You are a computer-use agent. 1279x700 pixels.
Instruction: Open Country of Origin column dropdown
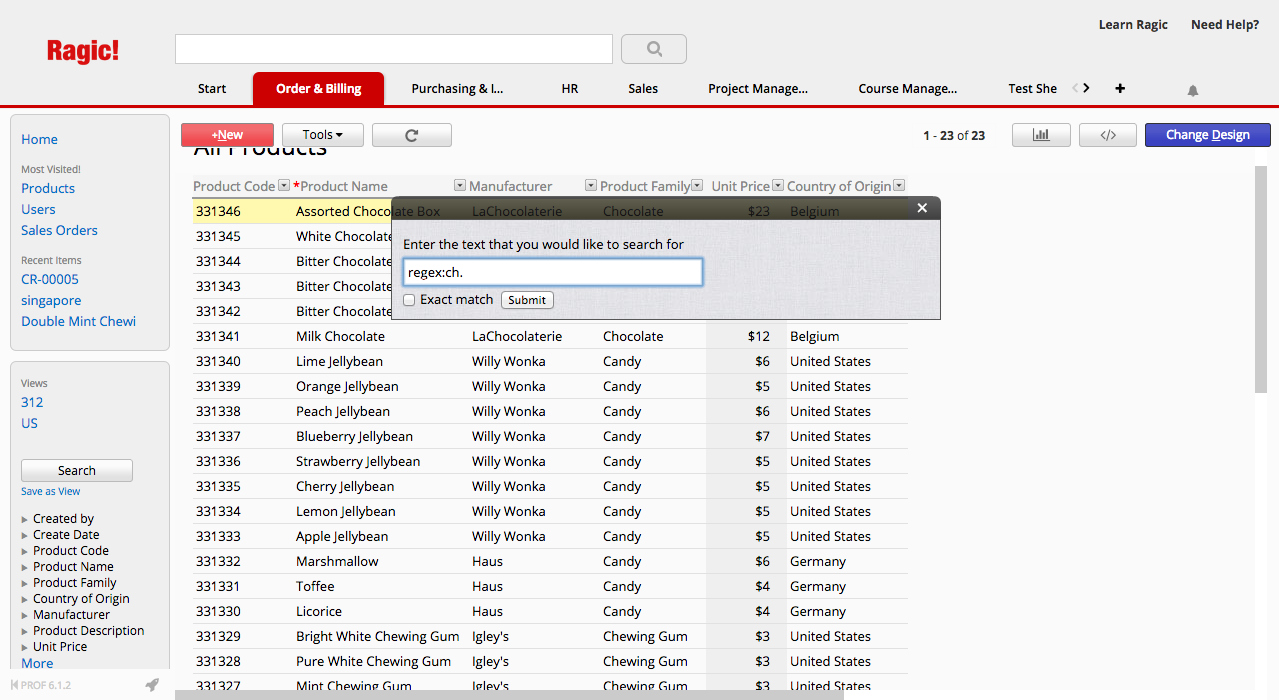coord(899,185)
